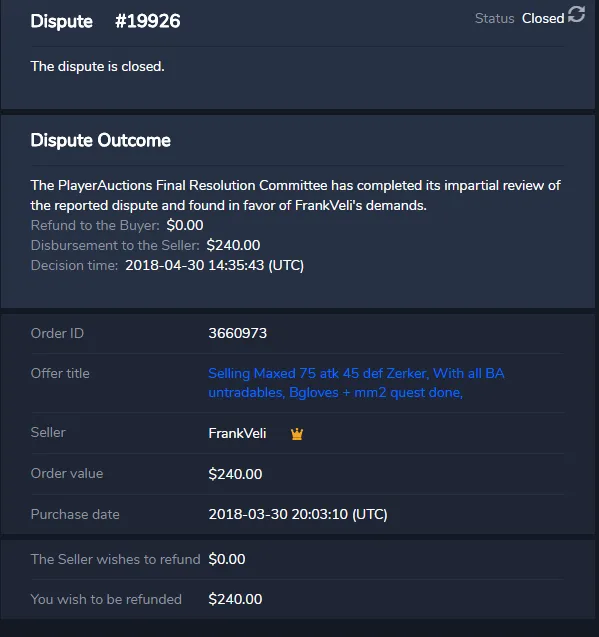Click the You wish to be refunded amount
The image size is (599, 637).
235,599
